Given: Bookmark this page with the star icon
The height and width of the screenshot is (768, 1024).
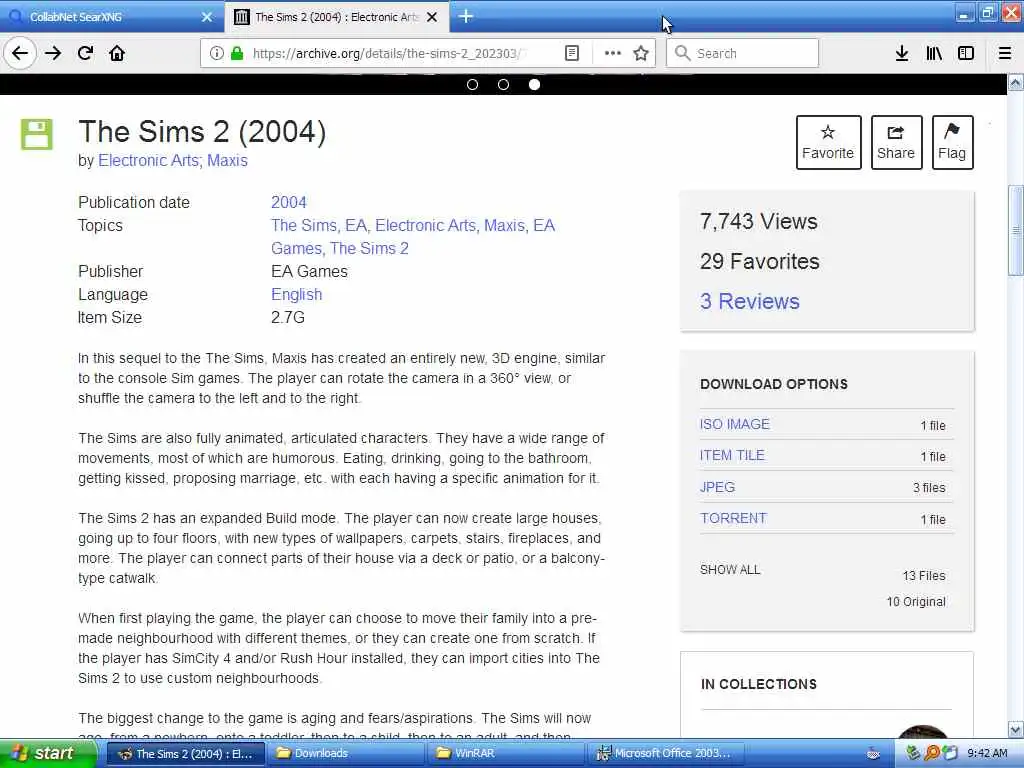Looking at the screenshot, I should [641, 54].
